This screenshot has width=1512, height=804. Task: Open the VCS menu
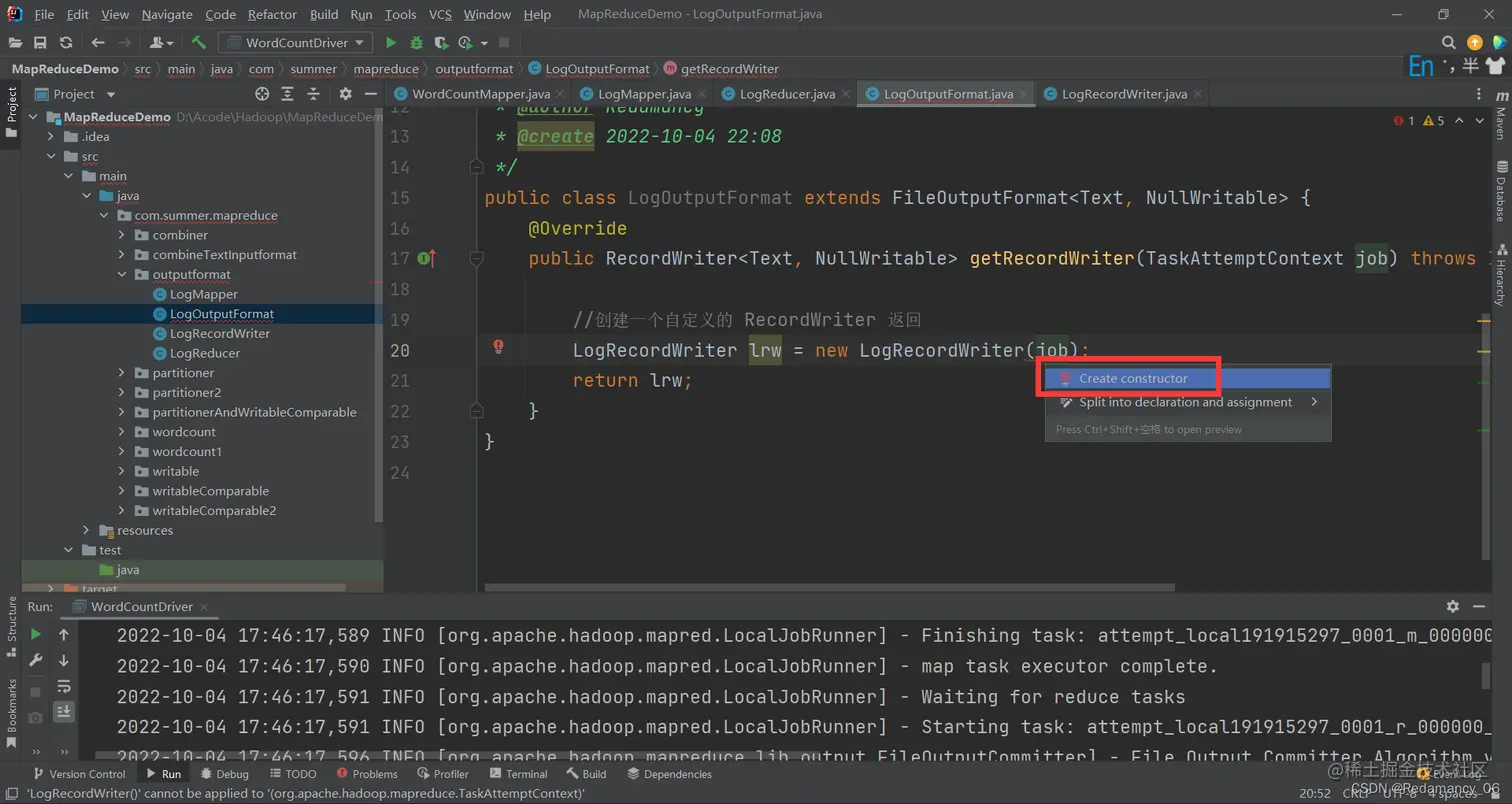tap(440, 15)
